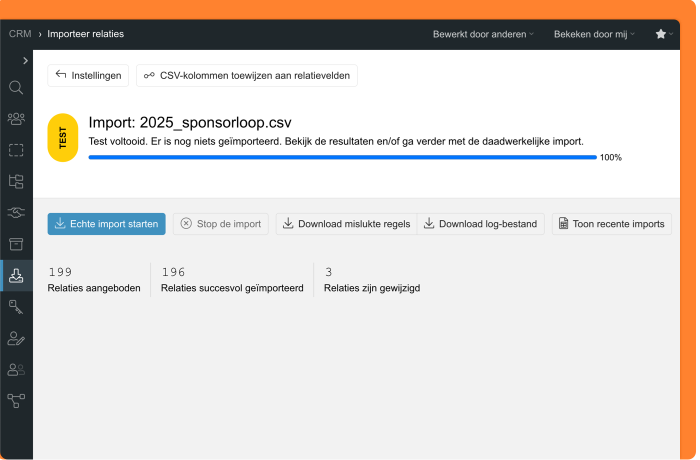Open the relations group icon in sidebar
700x460 pixels.
coord(16,119)
